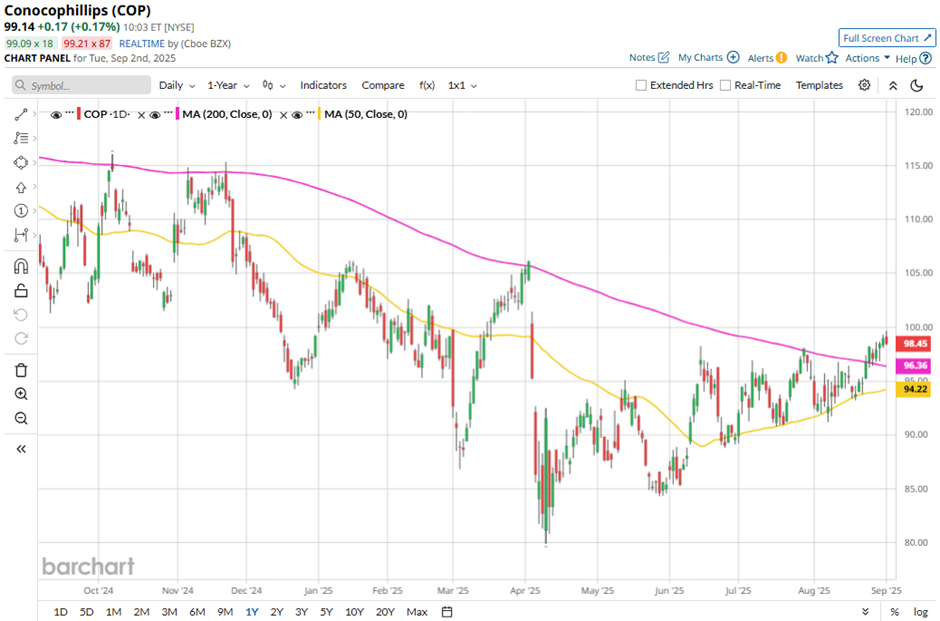The height and width of the screenshot is (621, 940).
Task: Click the yellow MA 50 color swatch
Action: pos(320,114)
